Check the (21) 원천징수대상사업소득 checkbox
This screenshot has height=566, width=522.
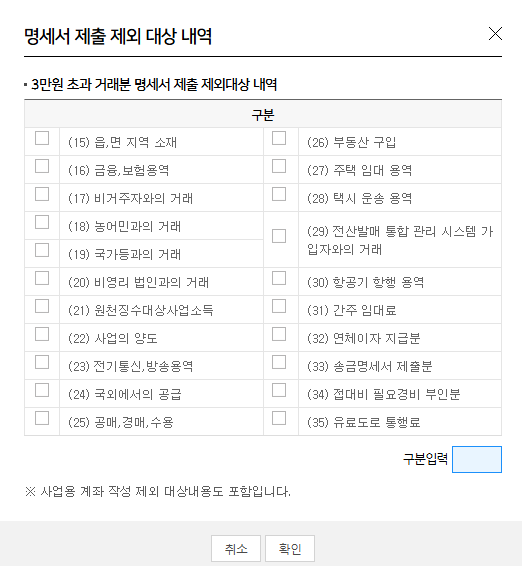42,306
